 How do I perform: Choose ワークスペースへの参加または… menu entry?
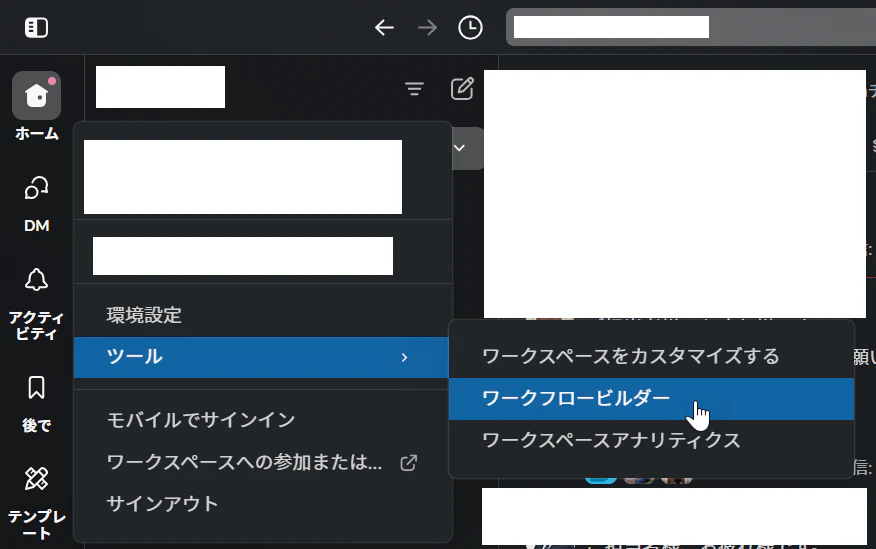click(x=261, y=462)
